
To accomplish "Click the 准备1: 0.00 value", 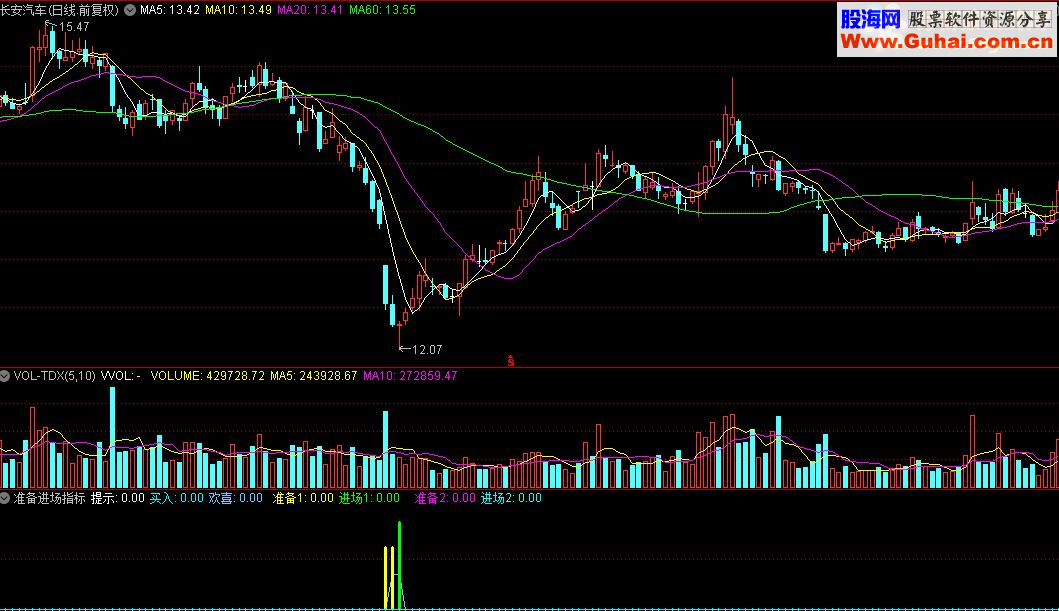I will pyautogui.click(x=303, y=498).
